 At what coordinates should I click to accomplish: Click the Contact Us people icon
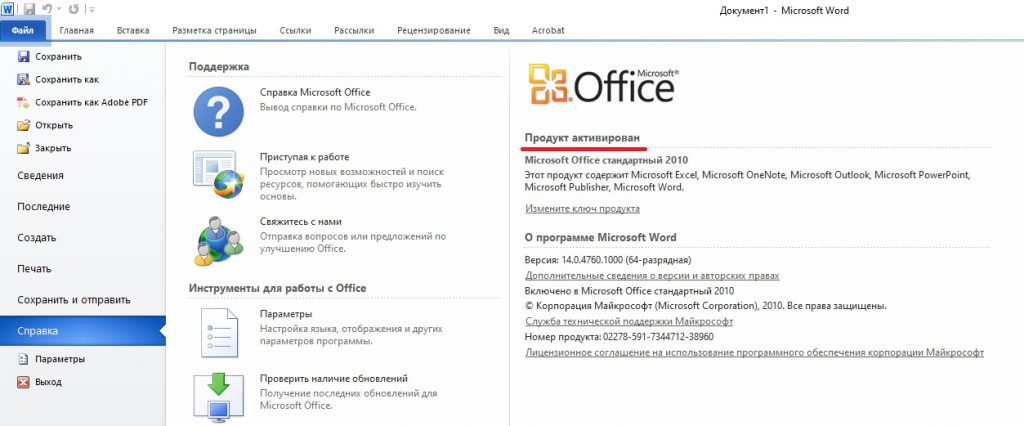point(218,240)
